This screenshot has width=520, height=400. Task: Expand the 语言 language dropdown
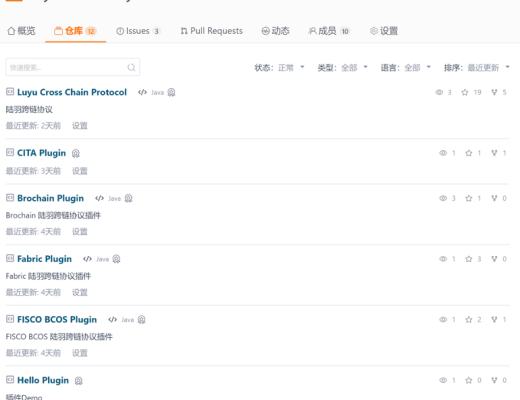pyautogui.click(x=406, y=68)
